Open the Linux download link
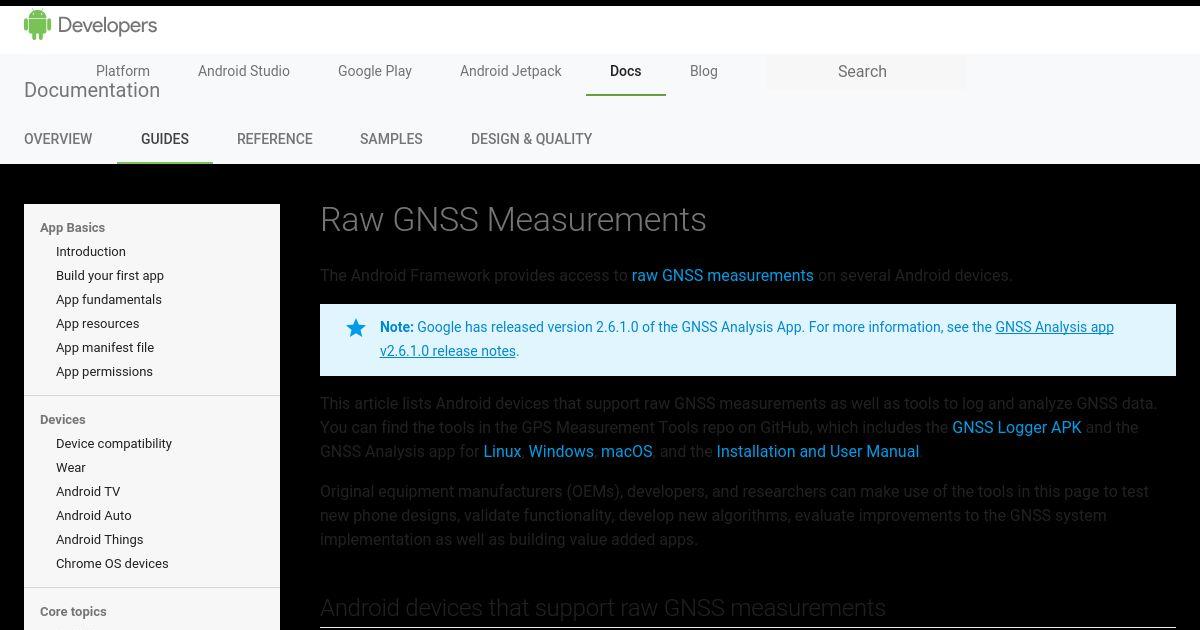This screenshot has height=630, width=1200. coord(502,452)
